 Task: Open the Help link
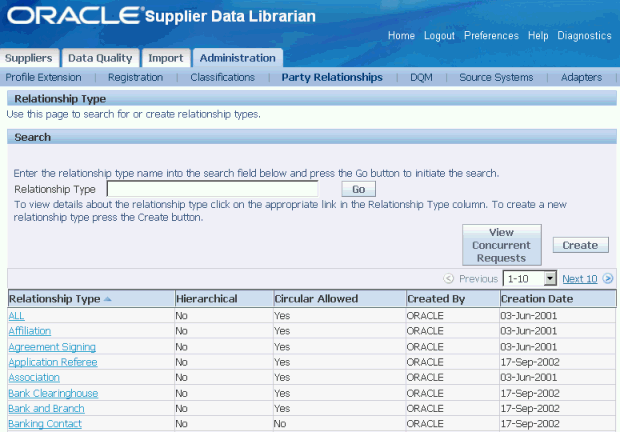coord(538,36)
